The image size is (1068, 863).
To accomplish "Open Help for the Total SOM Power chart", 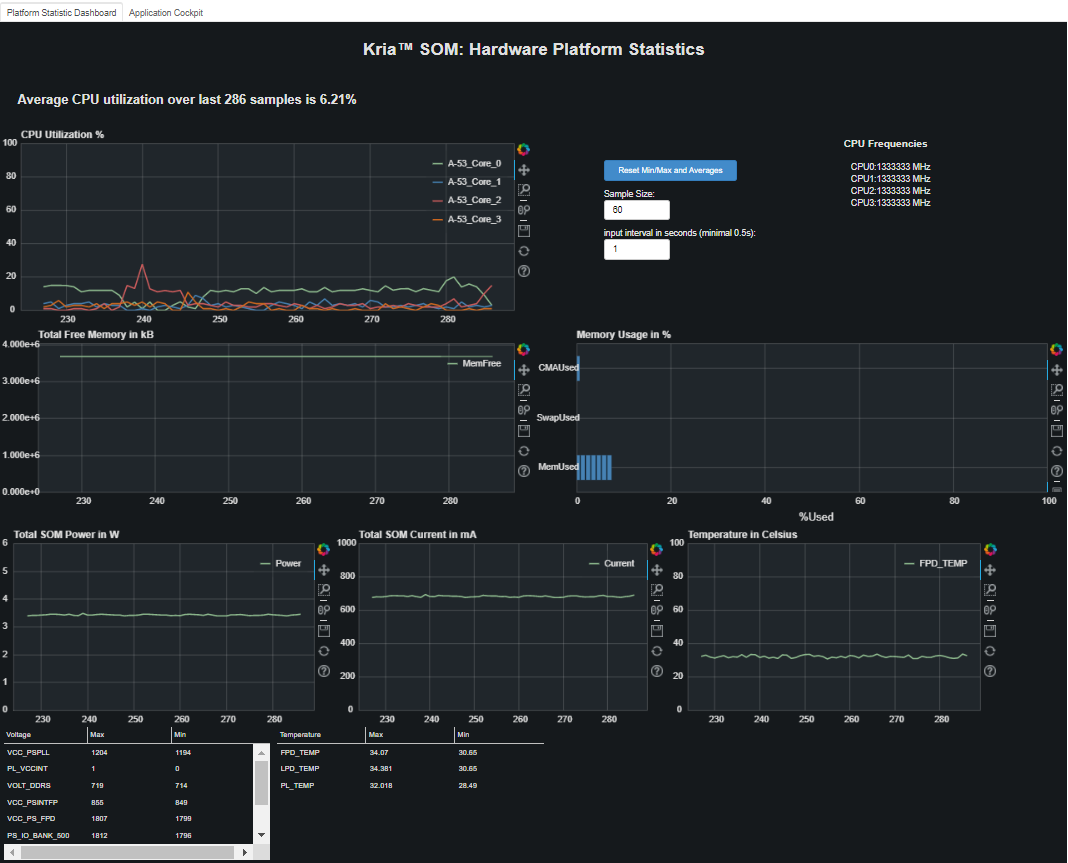I will pos(324,671).
